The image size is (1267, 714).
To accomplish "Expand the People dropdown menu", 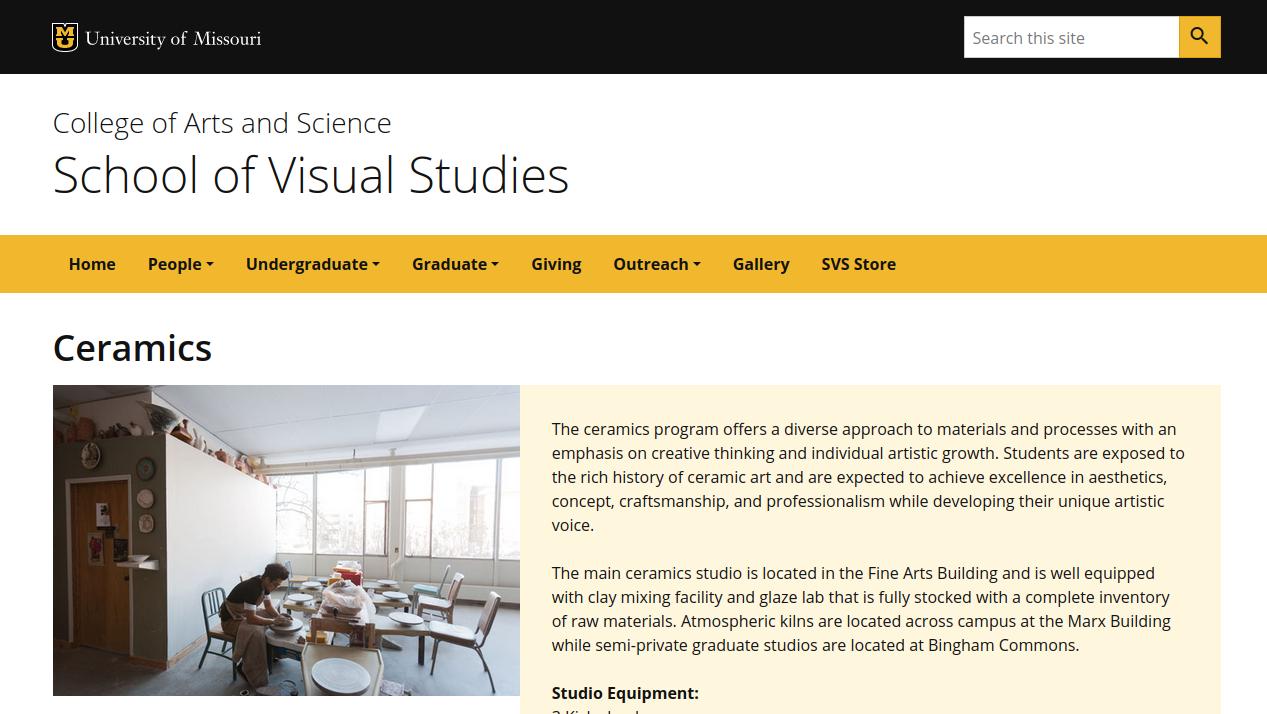I will click(x=180, y=264).
